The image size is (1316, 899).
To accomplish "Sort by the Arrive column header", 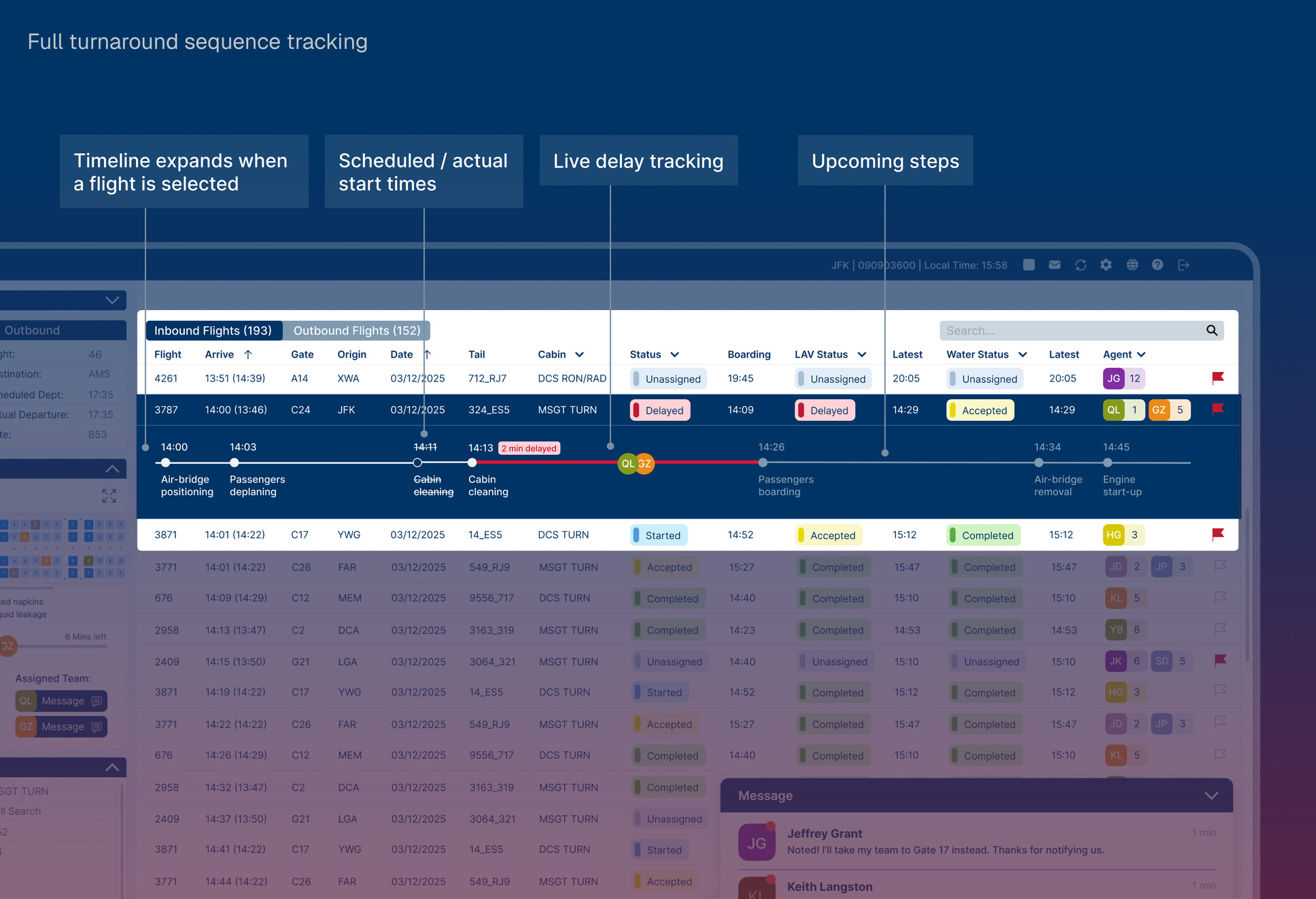I will pos(228,354).
